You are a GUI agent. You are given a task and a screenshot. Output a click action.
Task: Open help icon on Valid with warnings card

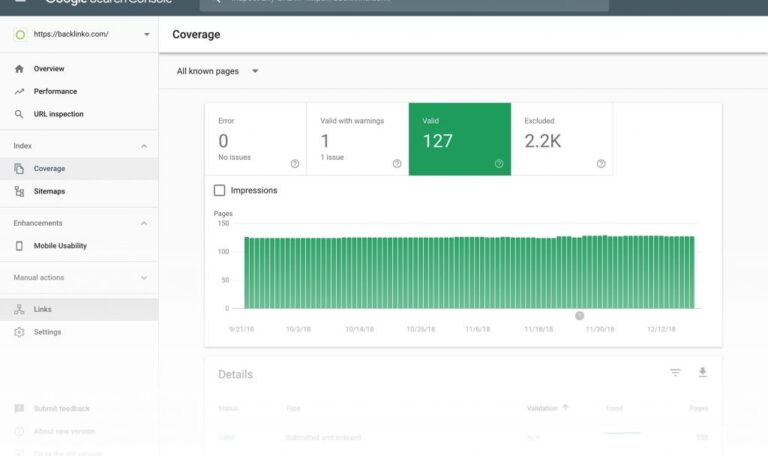click(397, 164)
